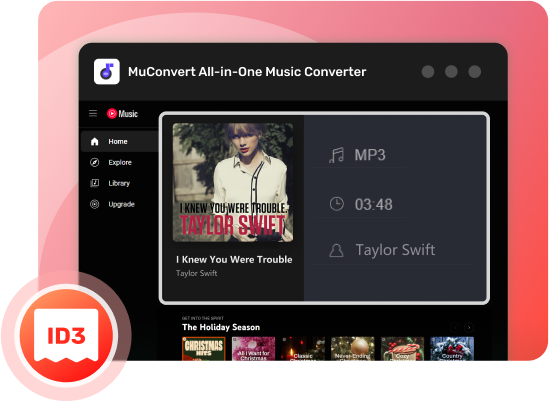Open the Library icon in sidebar
The width and height of the screenshot is (549, 402).
coord(95,183)
